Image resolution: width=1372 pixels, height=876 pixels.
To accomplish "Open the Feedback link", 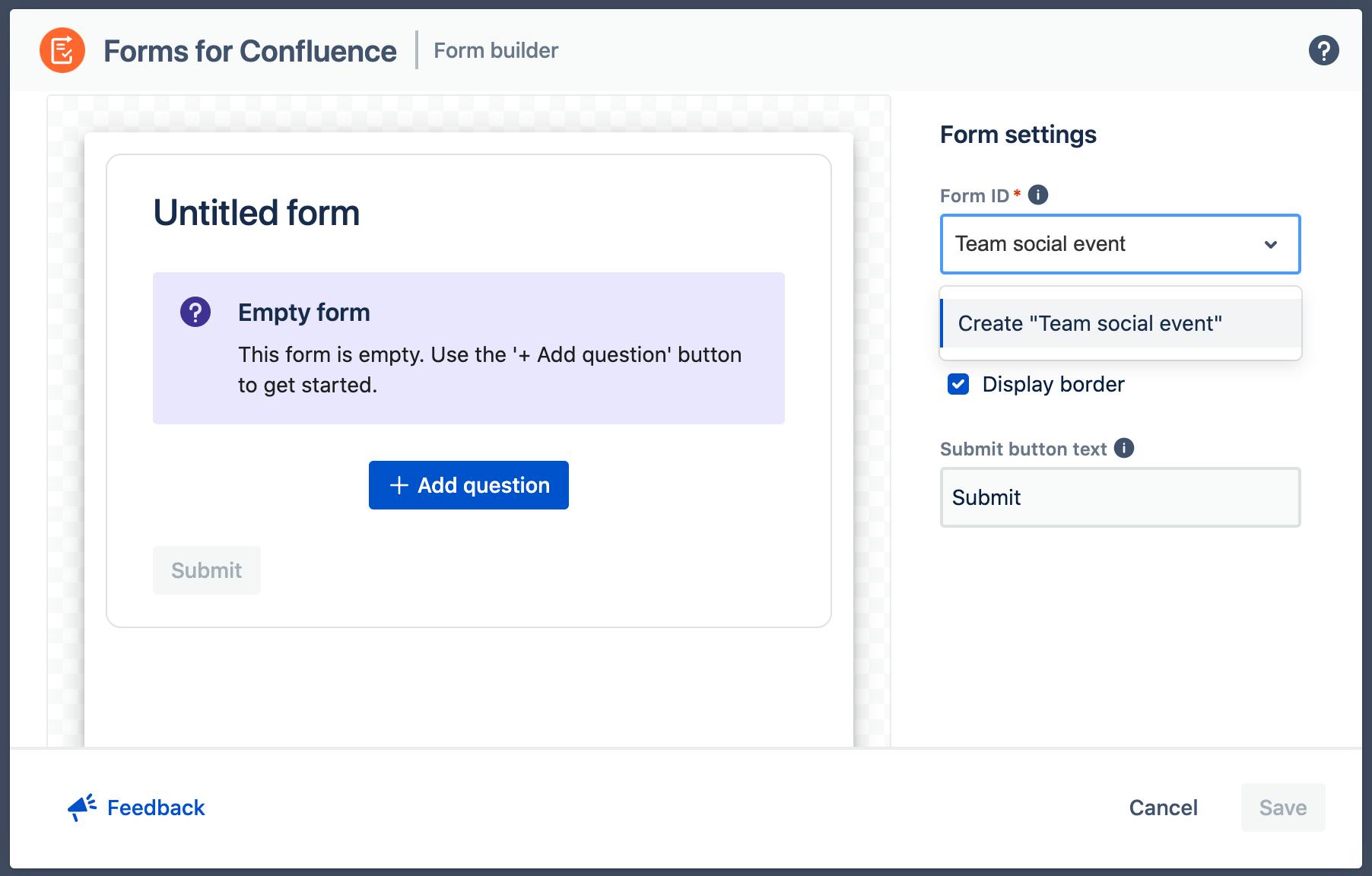I will [155, 808].
